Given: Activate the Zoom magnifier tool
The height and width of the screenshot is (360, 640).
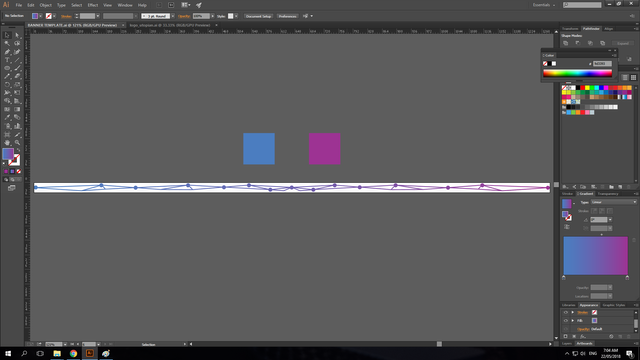Looking at the screenshot, I should [x=17, y=142].
